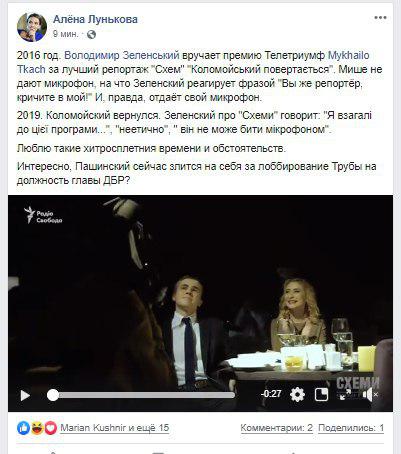Image resolution: width=401 pixels, height=454 pixels.
Task: Open Алёна Лунькова profile picture
Action: pos(32,27)
